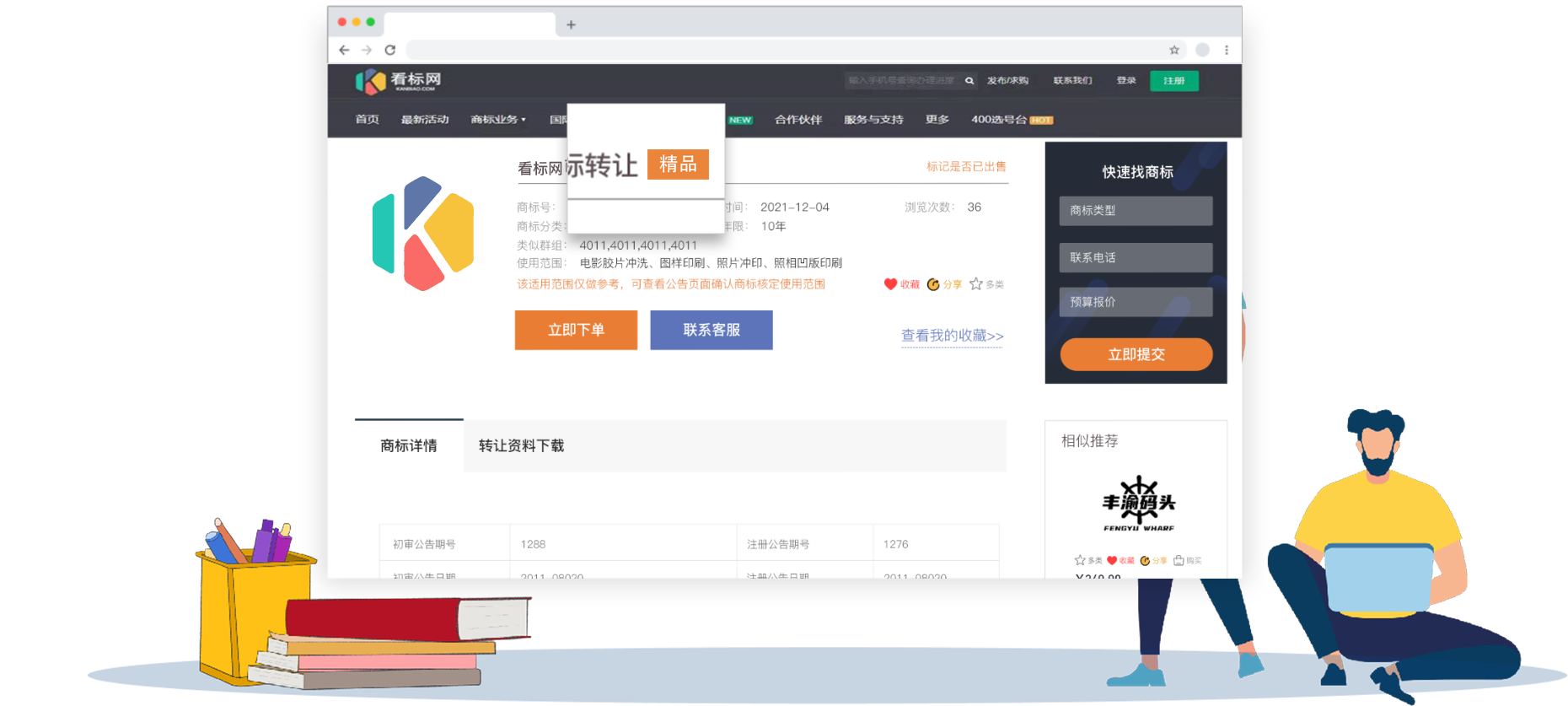Click the 查看我的收藏>> link
Image resolution: width=1568 pixels, height=706 pixels.
coord(953,336)
